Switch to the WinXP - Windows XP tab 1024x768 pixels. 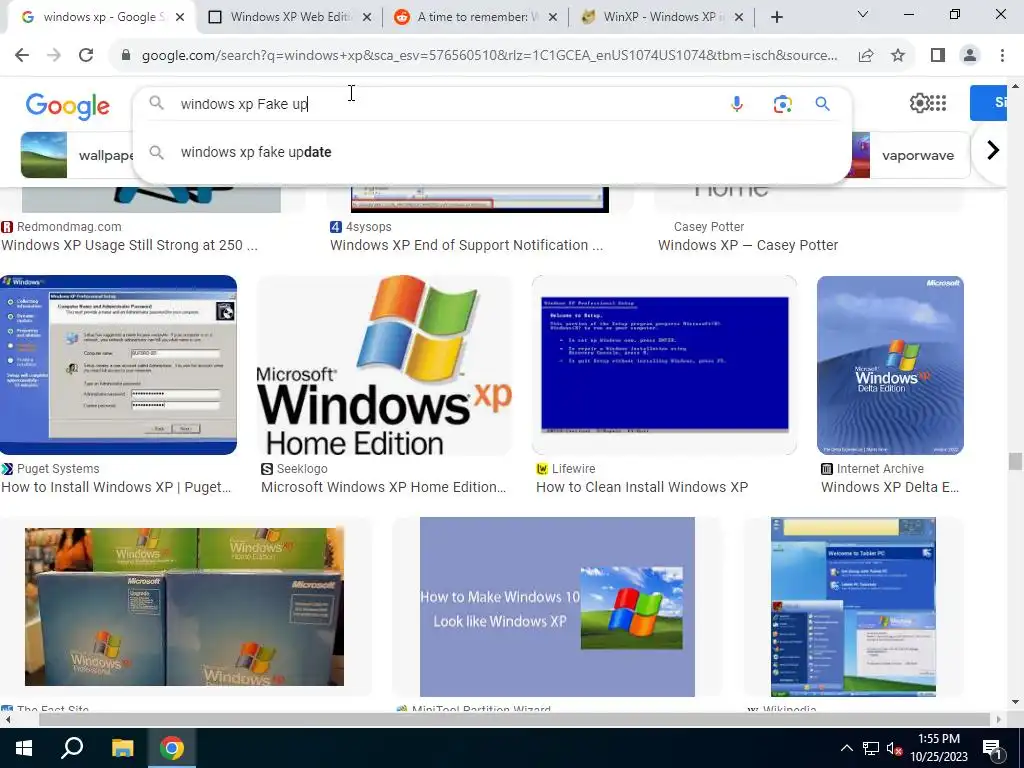click(664, 17)
